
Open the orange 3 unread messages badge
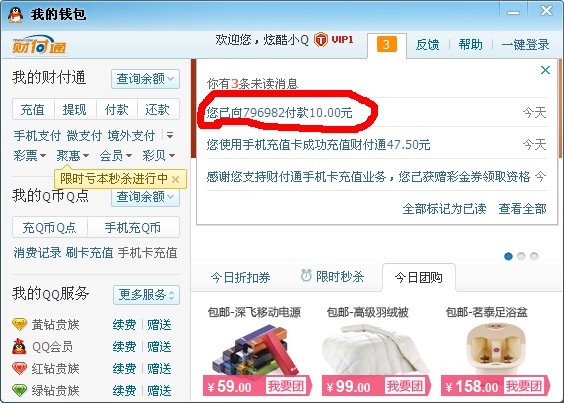(x=387, y=44)
